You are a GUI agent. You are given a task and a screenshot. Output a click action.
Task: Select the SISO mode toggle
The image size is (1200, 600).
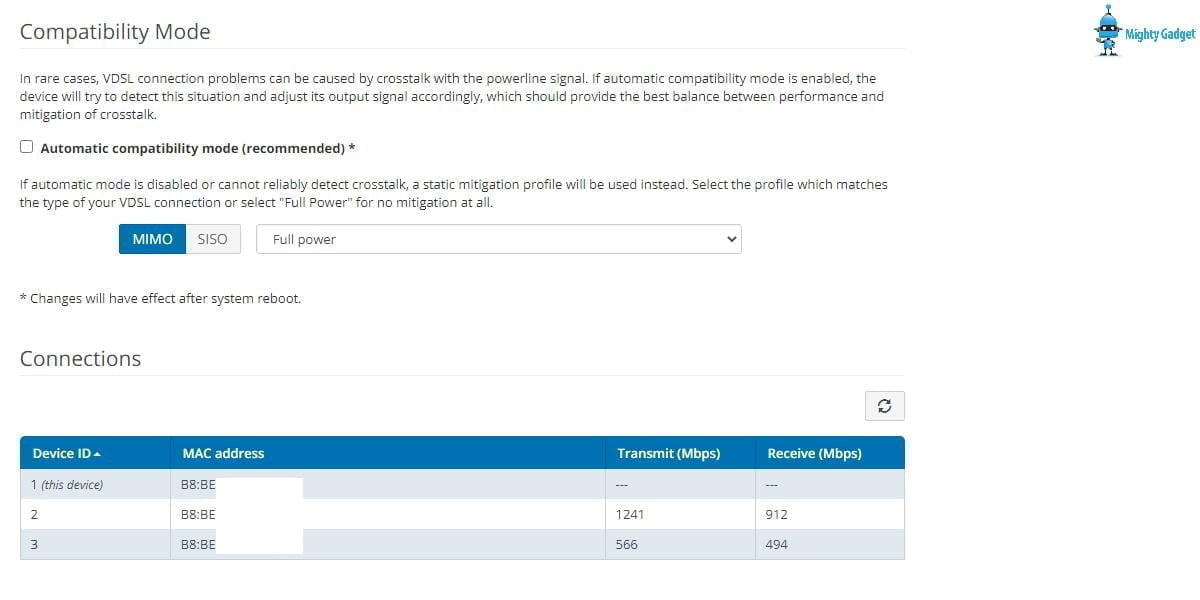click(x=213, y=239)
